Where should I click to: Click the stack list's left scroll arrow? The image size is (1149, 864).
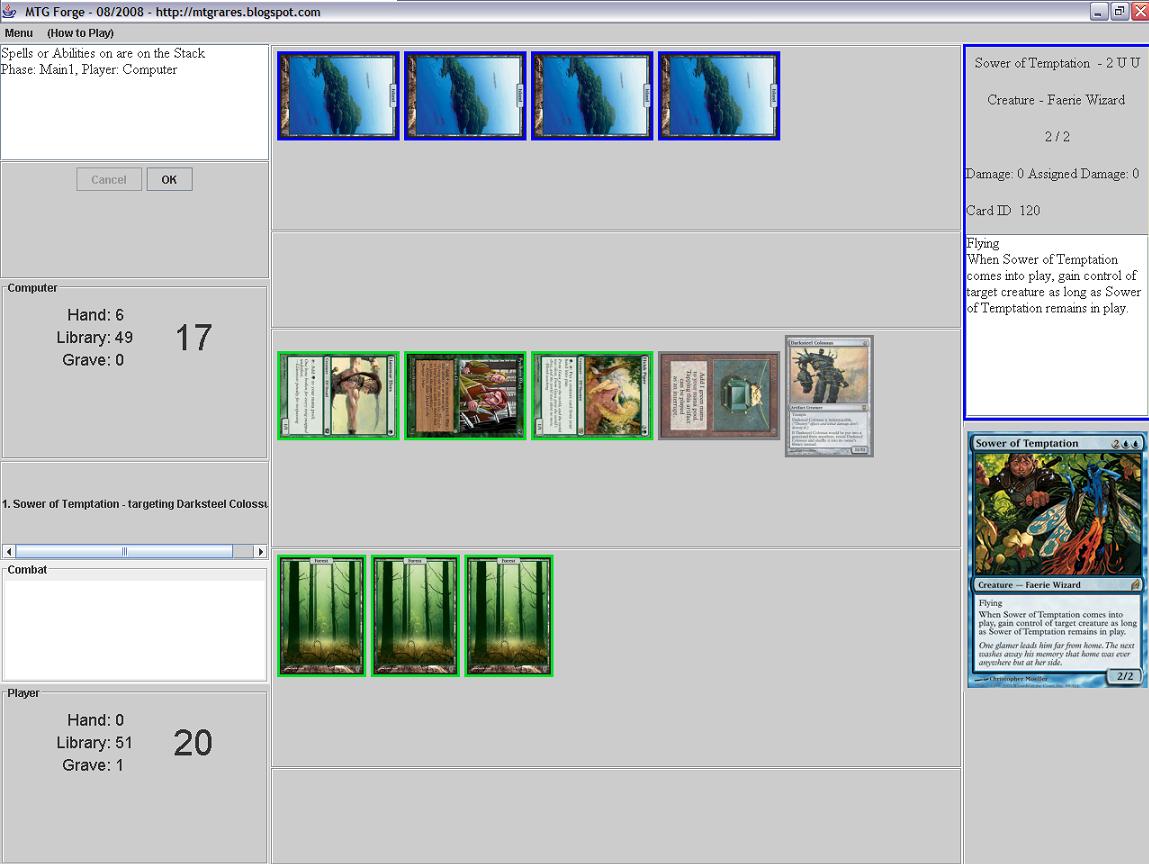pyautogui.click(x=9, y=551)
